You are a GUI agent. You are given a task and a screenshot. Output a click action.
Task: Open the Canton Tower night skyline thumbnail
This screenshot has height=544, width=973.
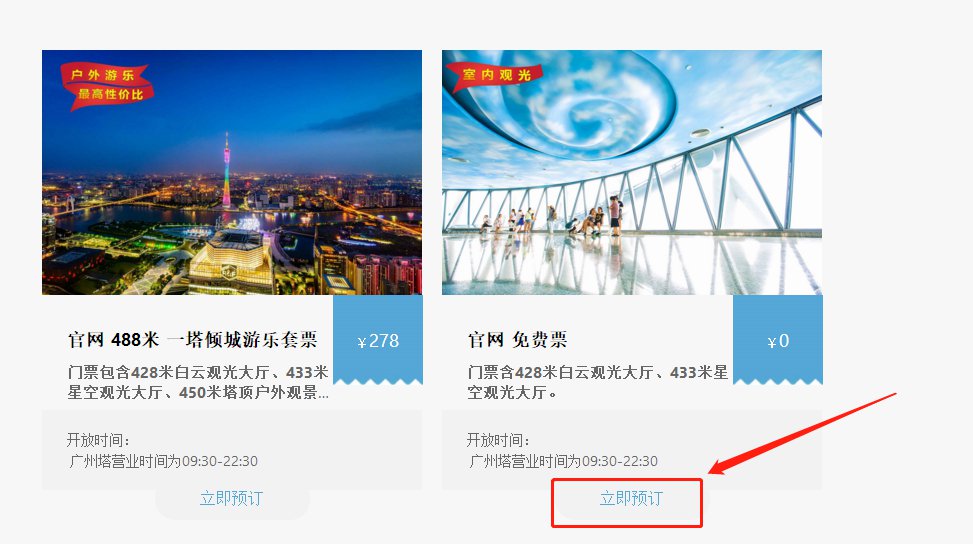(232, 172)
